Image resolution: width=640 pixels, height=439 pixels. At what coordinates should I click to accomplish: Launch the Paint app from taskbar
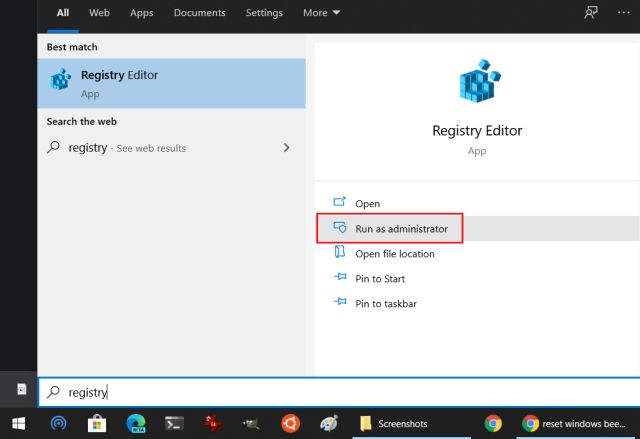pyautogui.click(x=328, y=423)
